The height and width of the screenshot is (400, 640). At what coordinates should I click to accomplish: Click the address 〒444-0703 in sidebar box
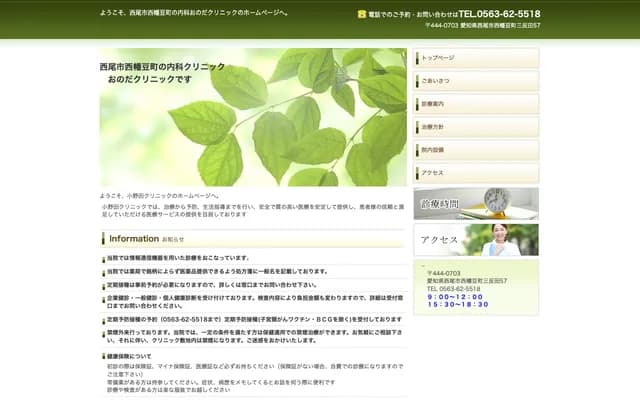coord(444,273)
